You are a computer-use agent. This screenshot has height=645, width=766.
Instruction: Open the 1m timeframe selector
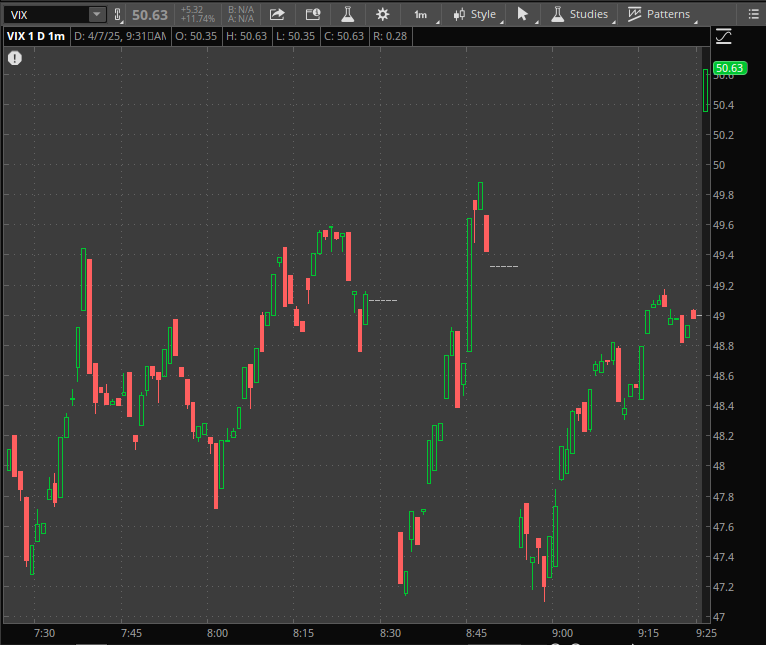(421, 15)
